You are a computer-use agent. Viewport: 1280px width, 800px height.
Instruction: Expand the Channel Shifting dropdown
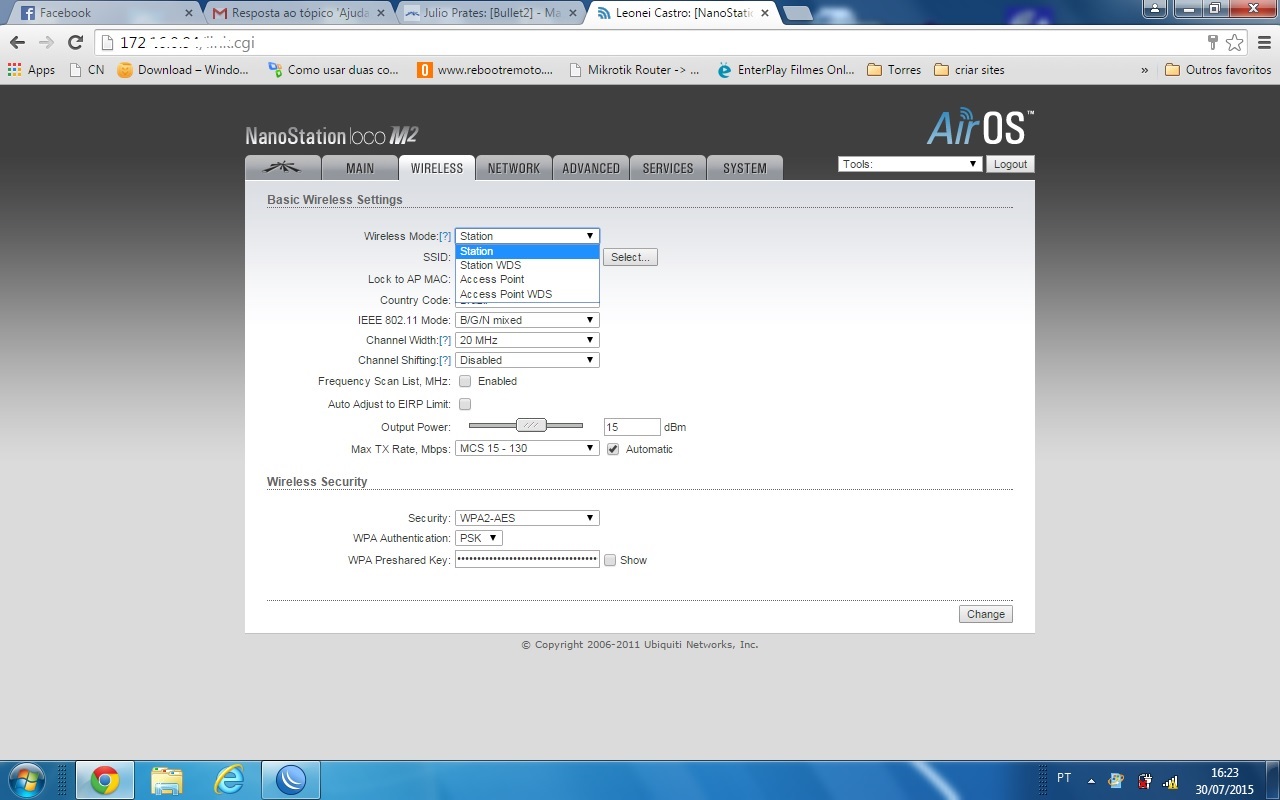[x=527, y=360]
